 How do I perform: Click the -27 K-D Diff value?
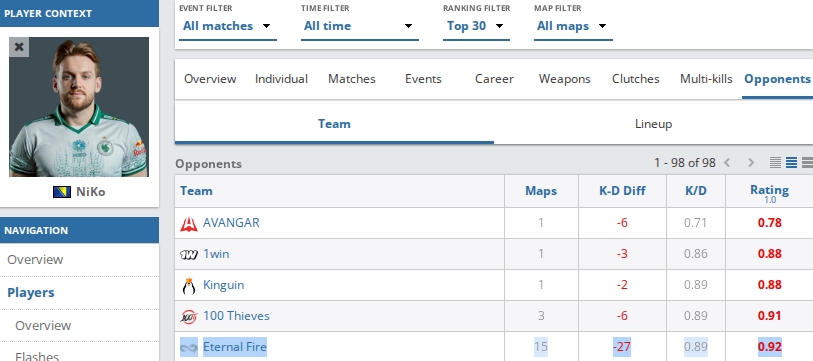[x=622, y=346]
